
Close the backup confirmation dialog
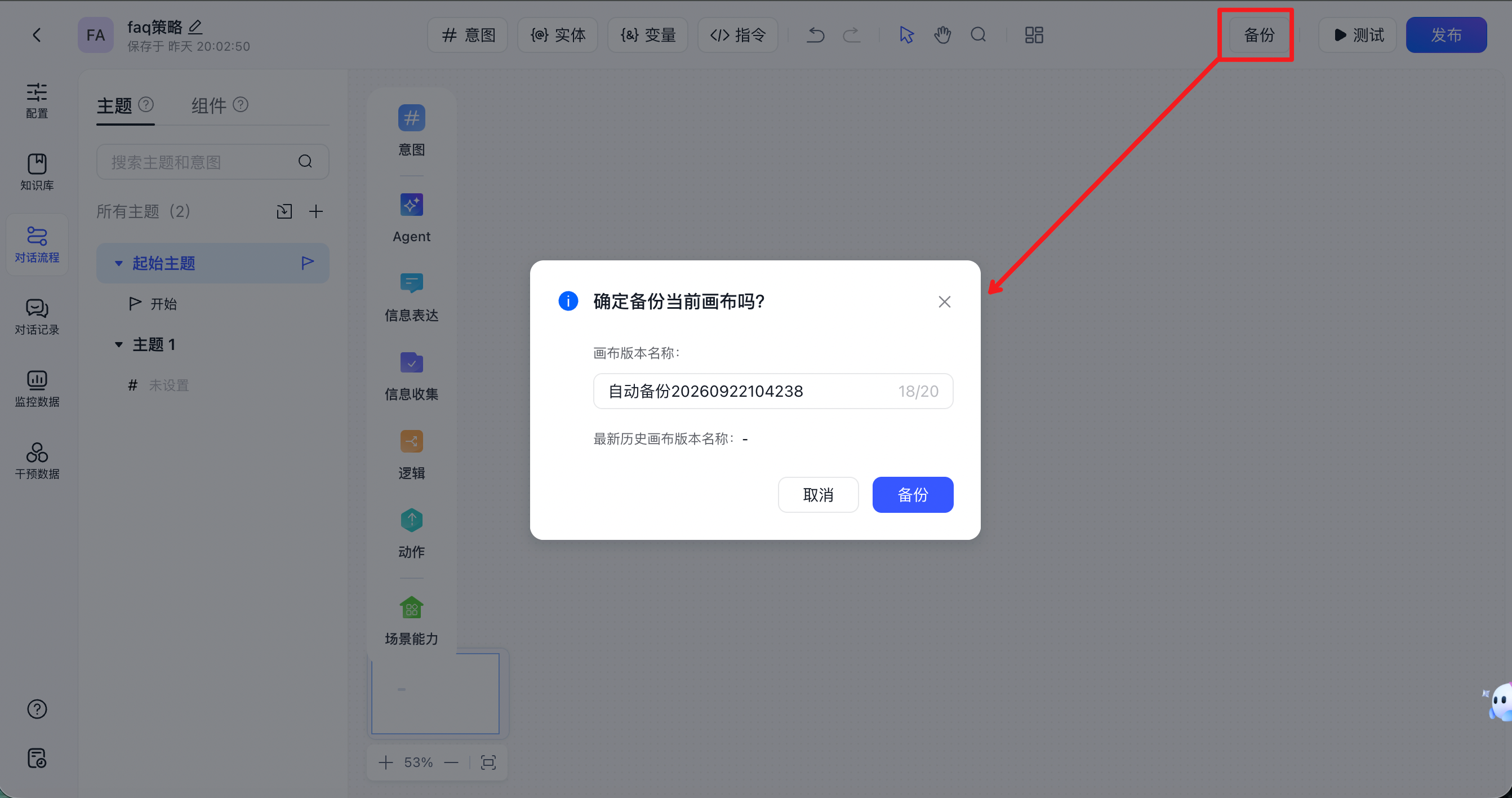(944, 302)
